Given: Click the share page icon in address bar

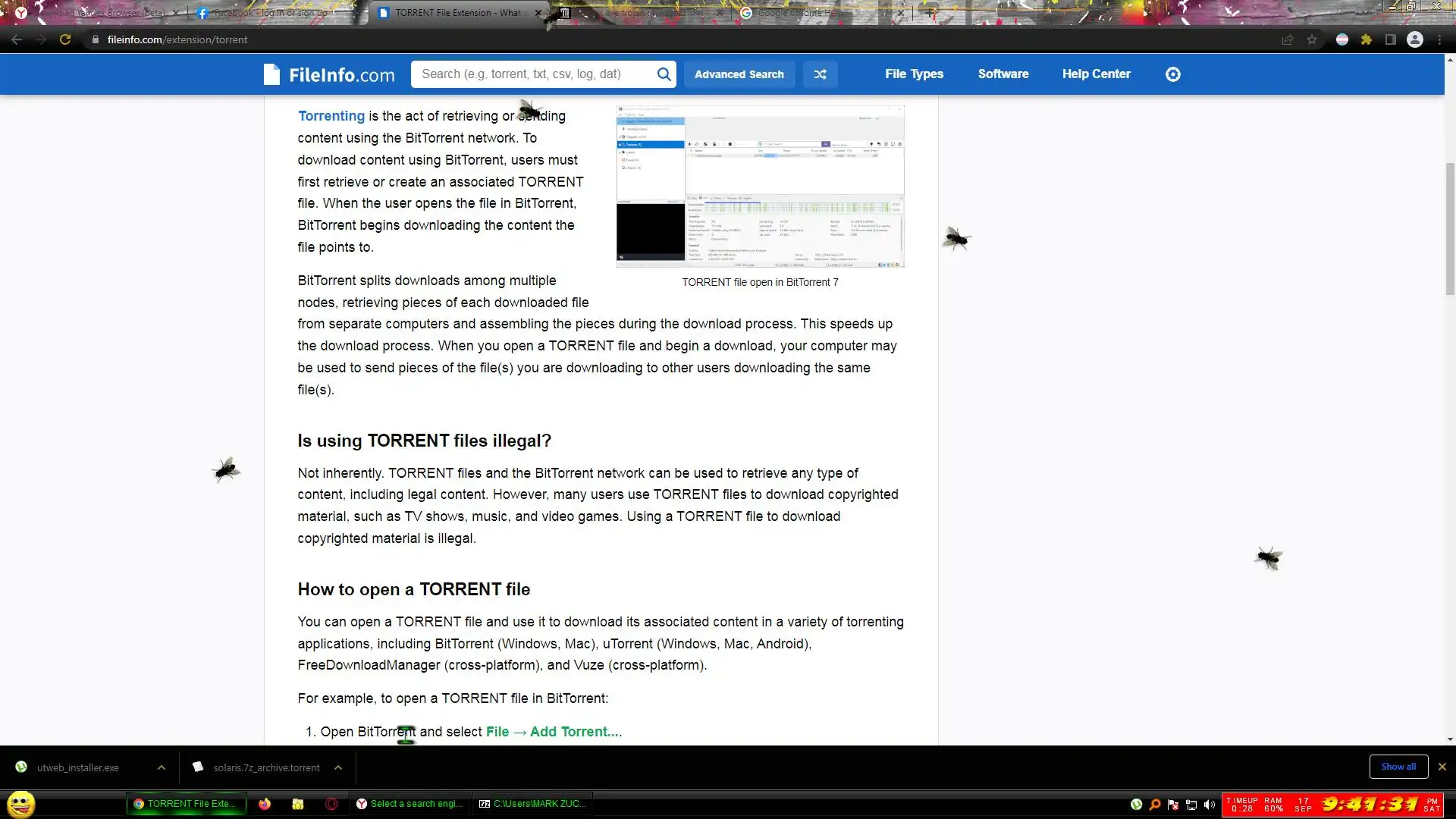Looking at the screenshot, I should tap(1288, 40).
